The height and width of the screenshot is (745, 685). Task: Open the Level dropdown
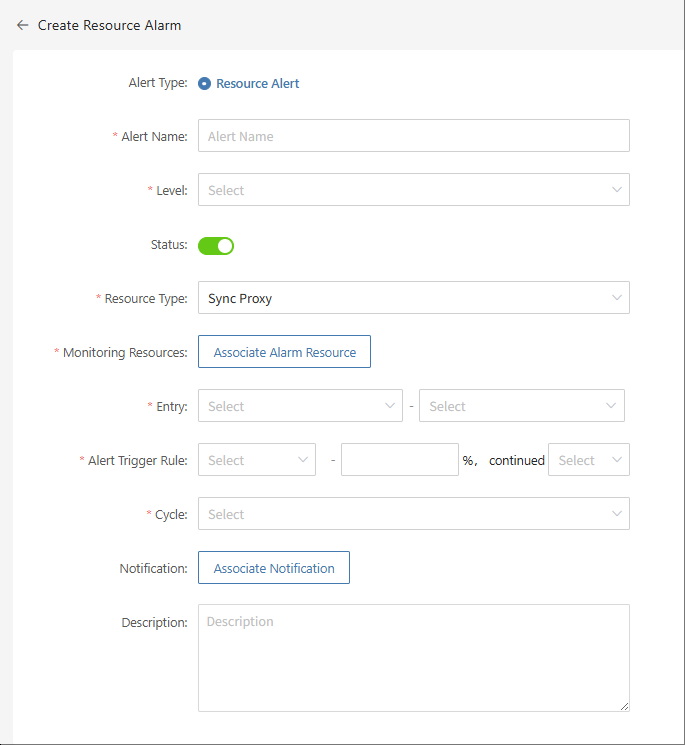coord(414,190)
